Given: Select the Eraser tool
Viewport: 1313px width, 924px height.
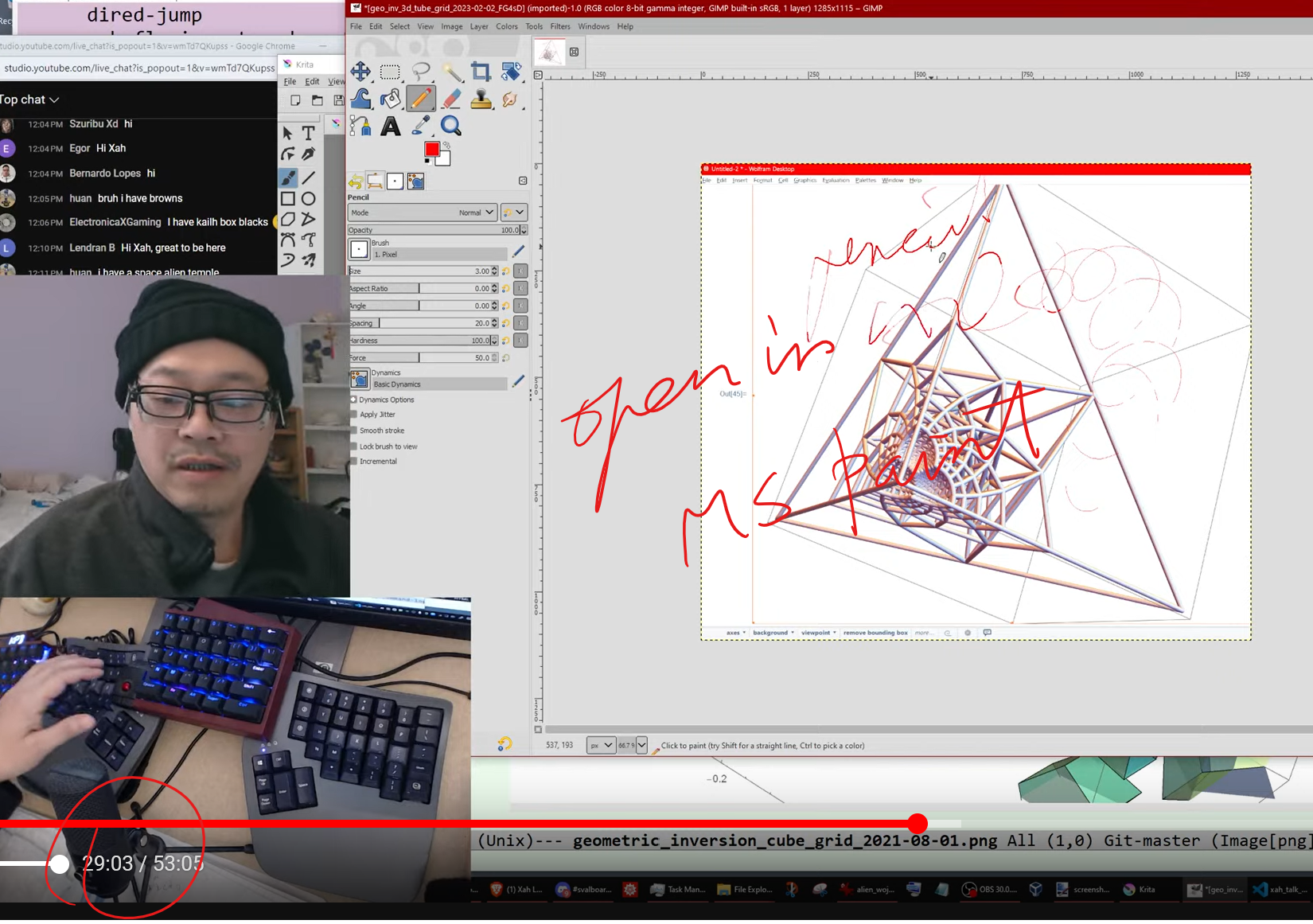Looking at the screenshot, I should click(451, 99).
